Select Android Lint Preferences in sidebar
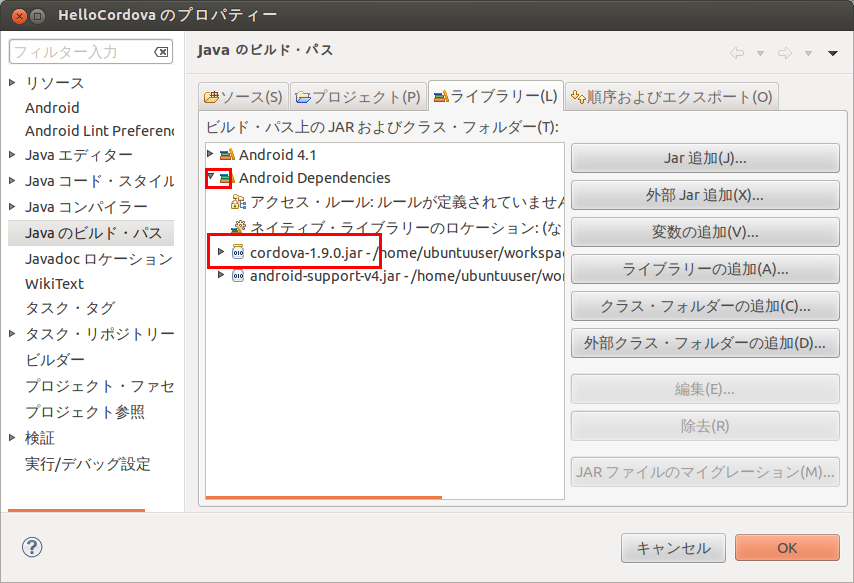The image size is (854, 583). pos(100,131)
